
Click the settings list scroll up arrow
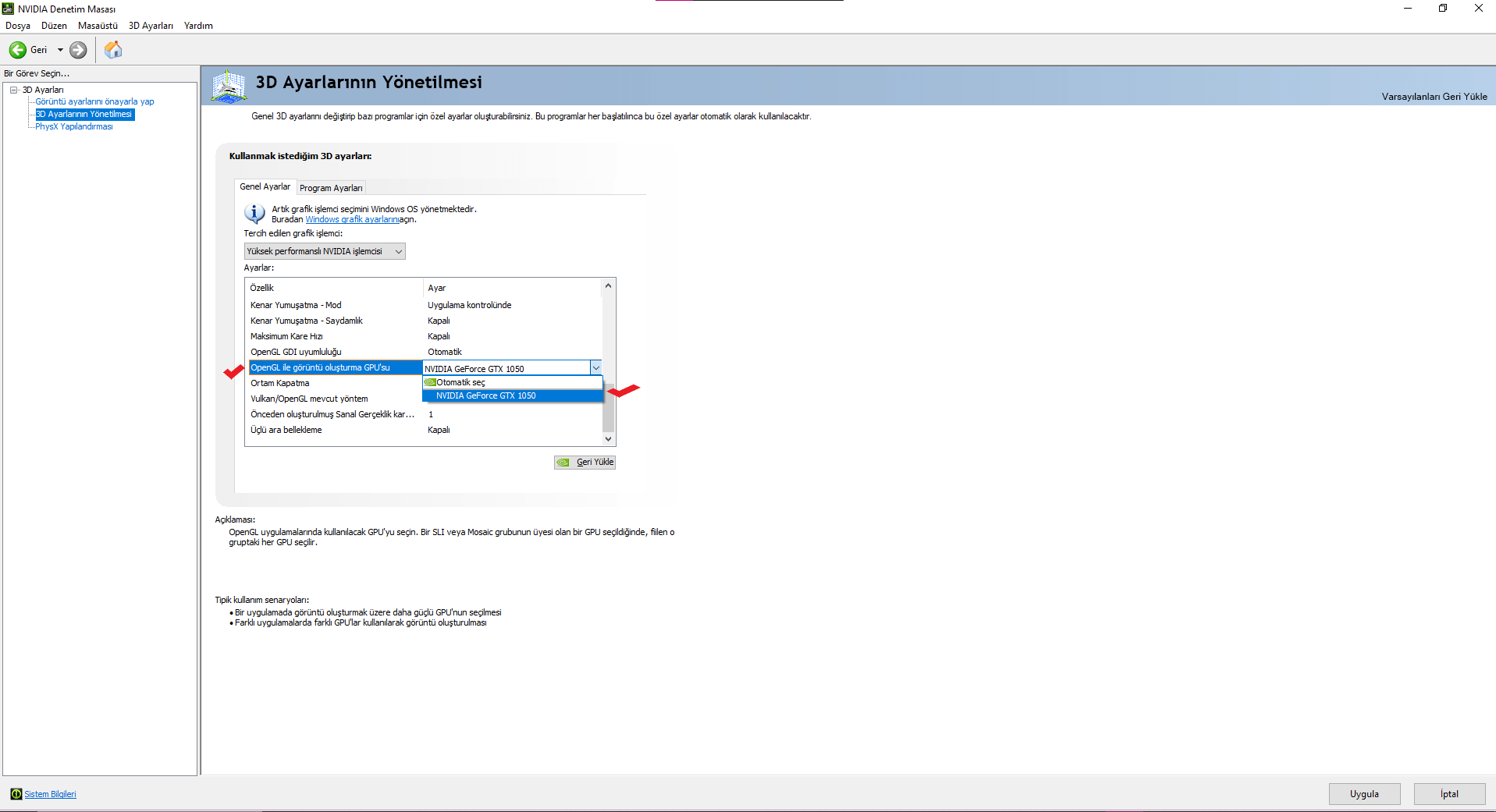tap(608, 285)
